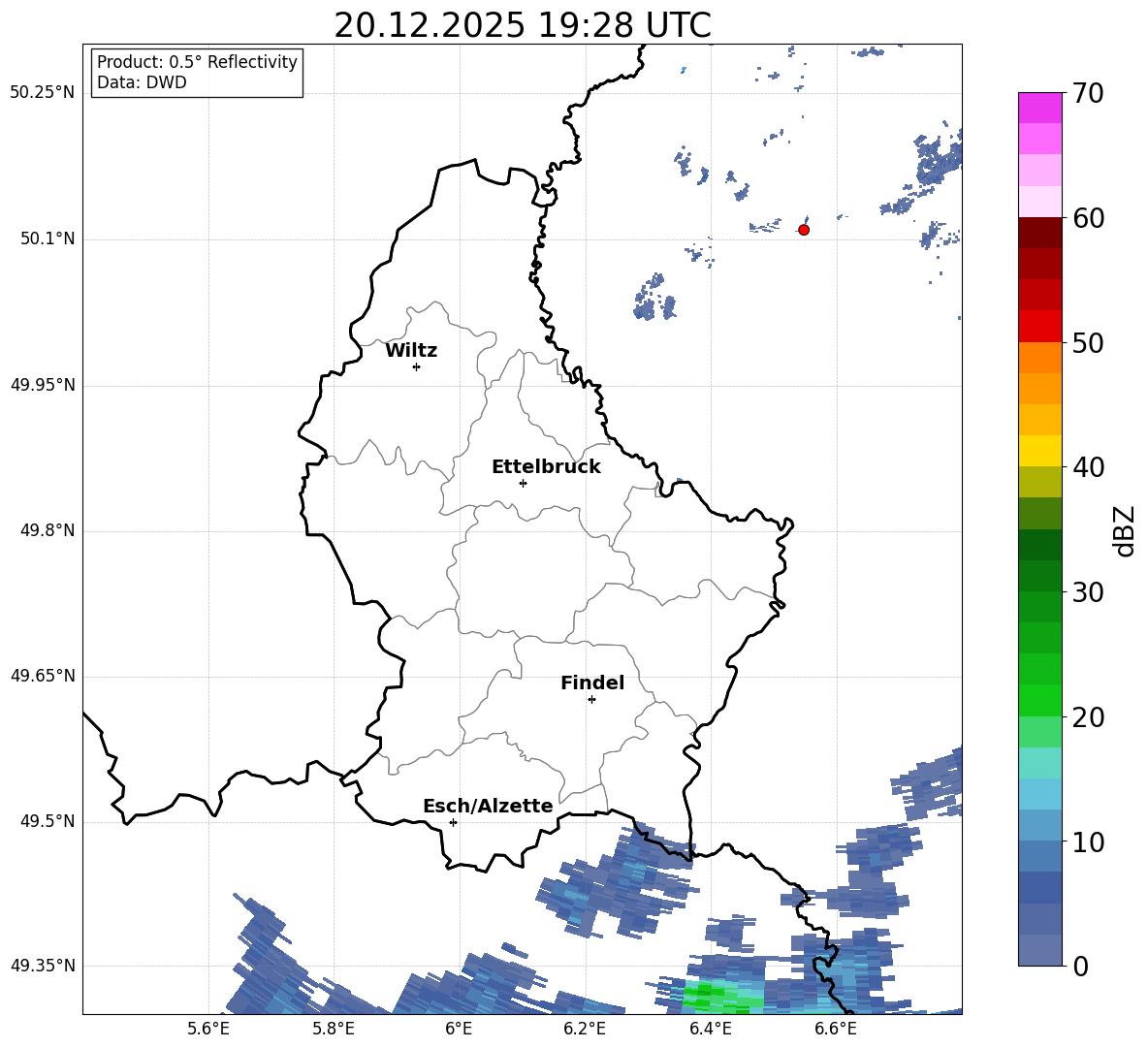Click the red radar site marker dot
1148x1048 pixels.
[x=804, y=230]
